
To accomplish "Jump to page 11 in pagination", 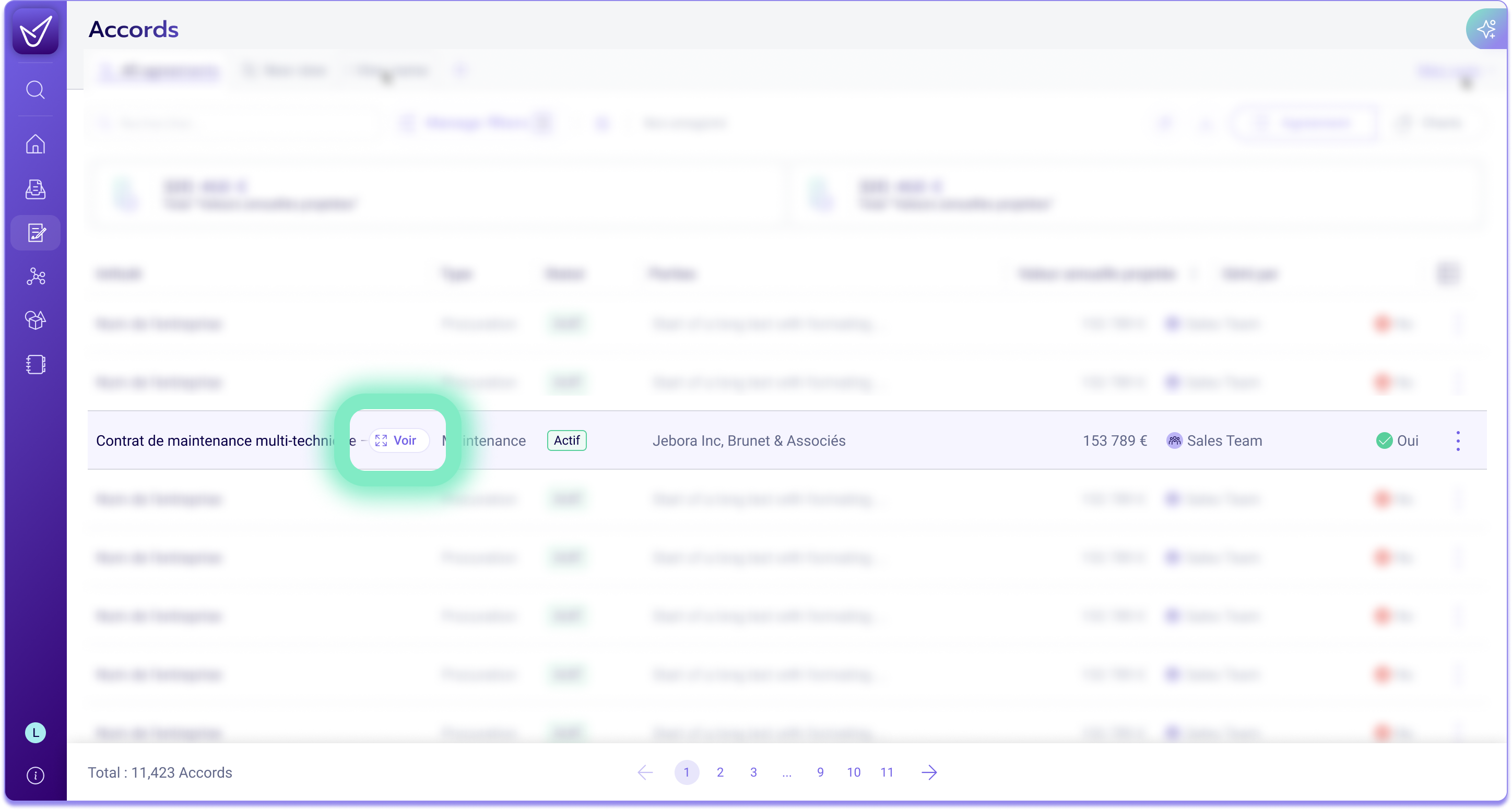I will pos(887,772).
